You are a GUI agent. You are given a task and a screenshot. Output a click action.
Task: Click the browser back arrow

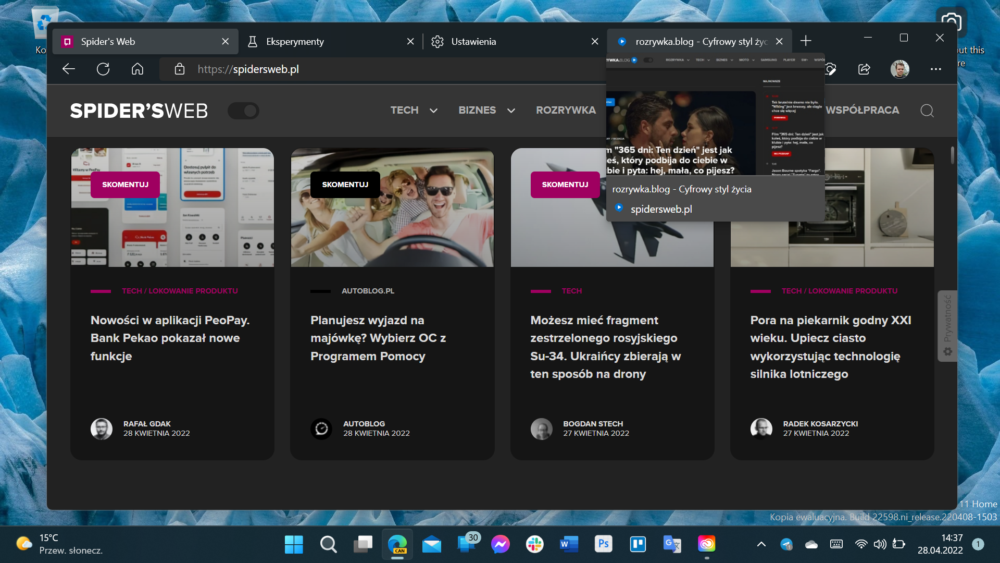68,69
